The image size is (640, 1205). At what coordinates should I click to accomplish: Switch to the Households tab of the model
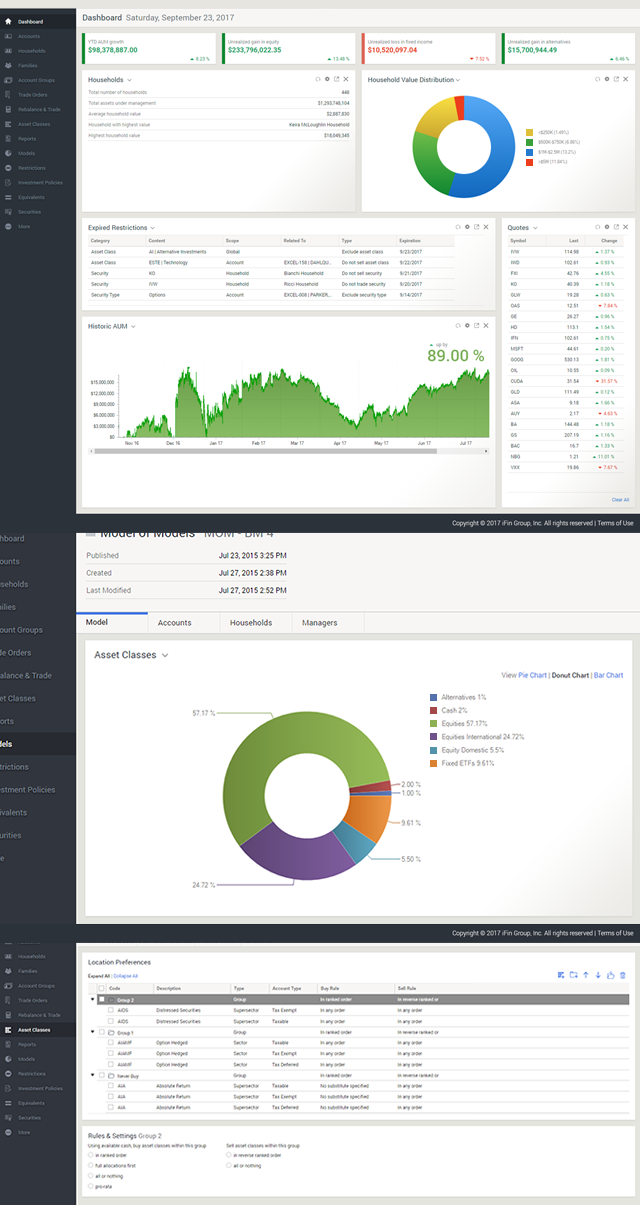(255, 622)
